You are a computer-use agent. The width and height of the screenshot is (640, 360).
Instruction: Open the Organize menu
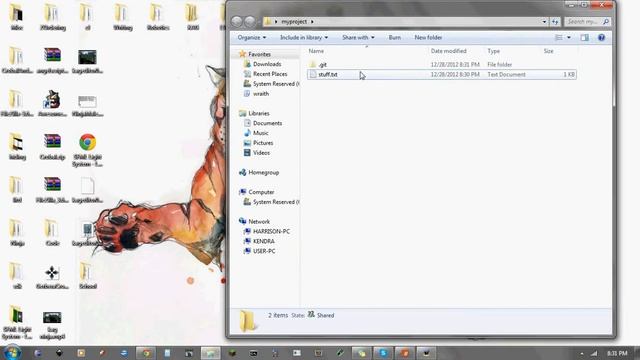[251, 38]
